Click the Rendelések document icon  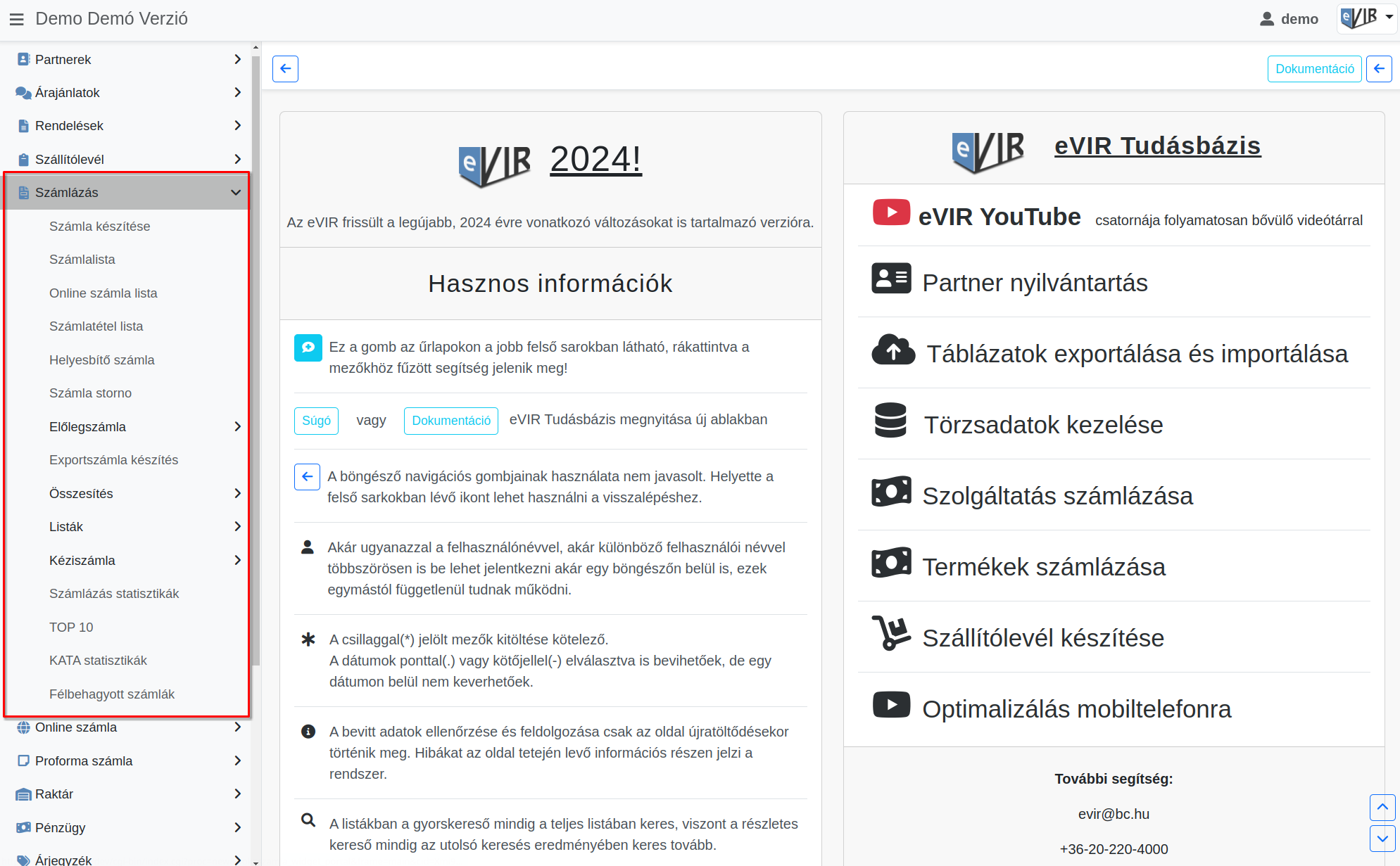click(23, 126)
